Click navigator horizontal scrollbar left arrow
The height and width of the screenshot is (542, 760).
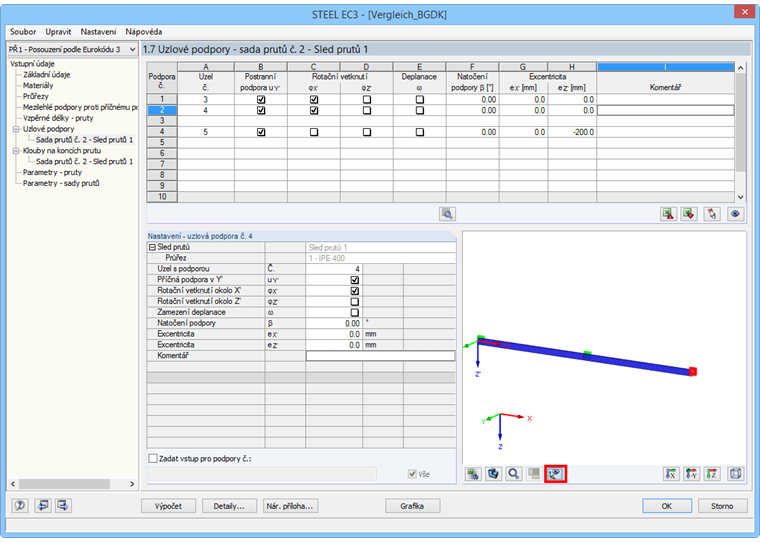point(13,484)
